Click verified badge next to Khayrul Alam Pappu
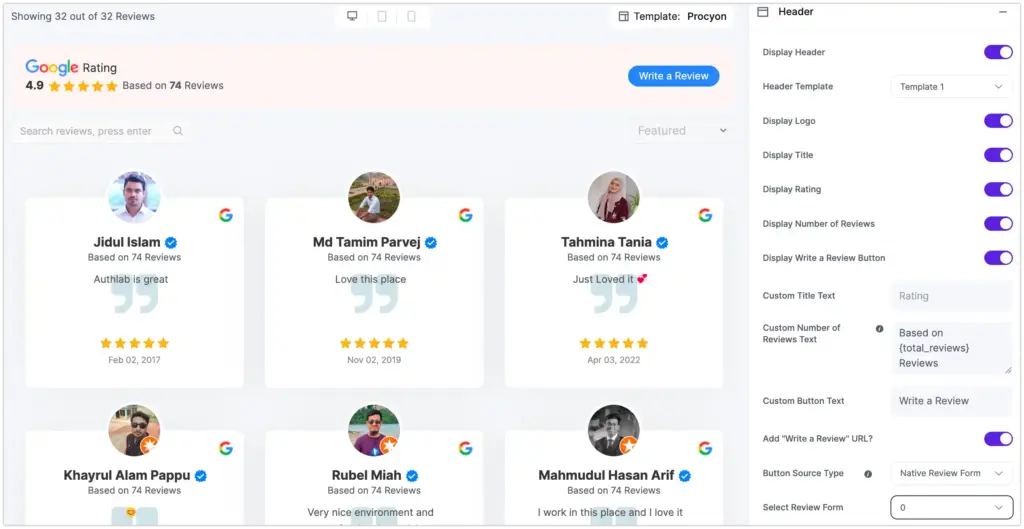The height and width of the screenshot is (529, 1024). tap(200, 475)
